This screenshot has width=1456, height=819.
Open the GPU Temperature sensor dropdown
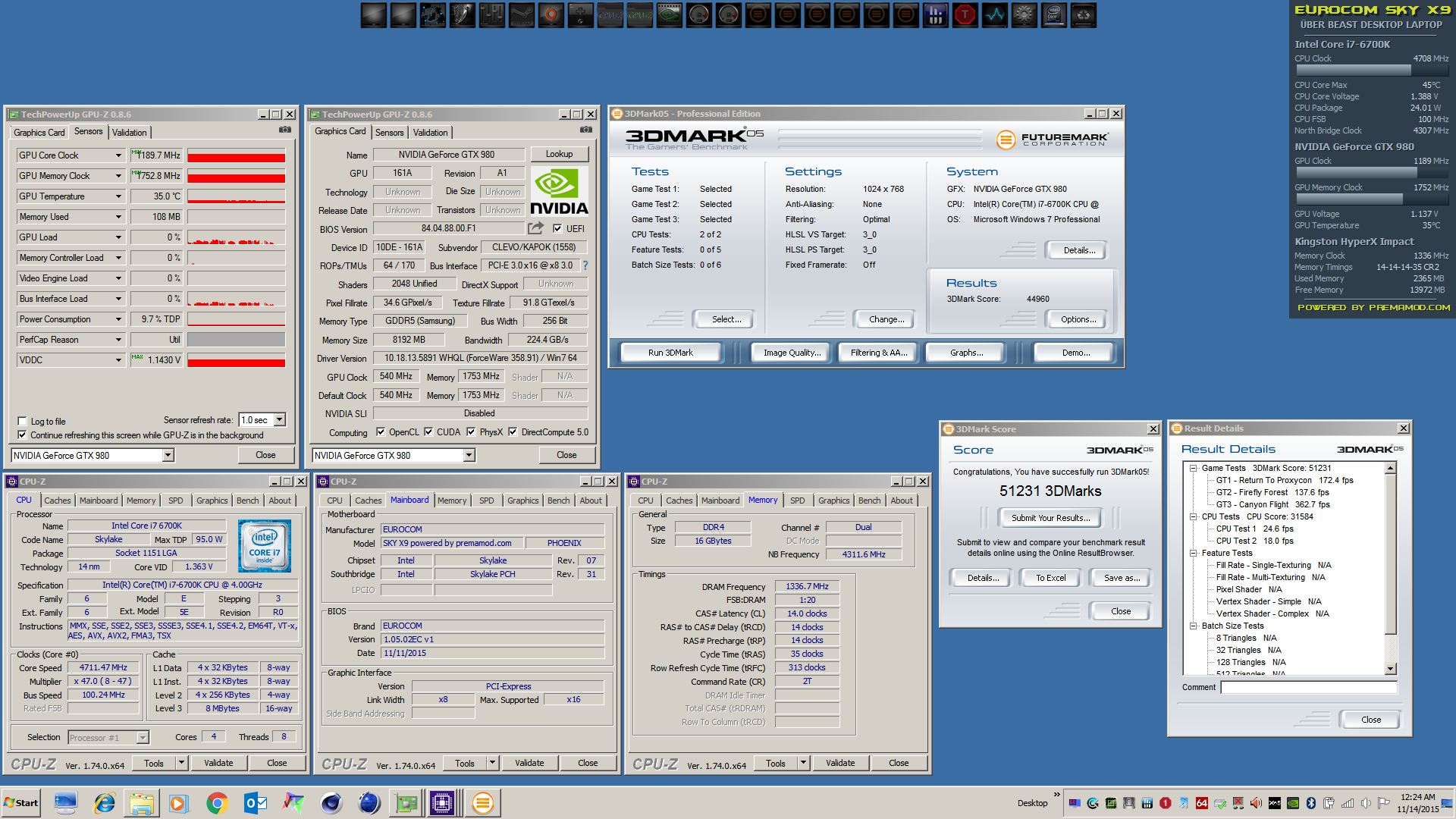pos(118,196)
